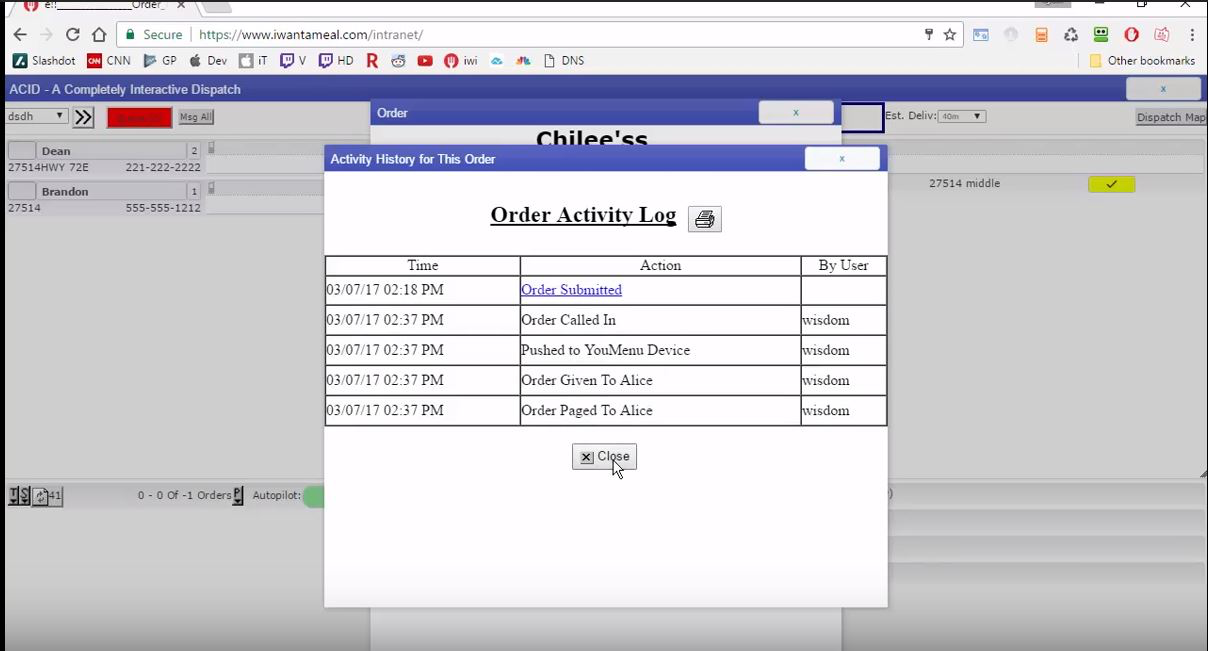This screenshot has width=1208, height=651.
Task: Open the P dropdown in the status bar
Action: pos(237,495)
